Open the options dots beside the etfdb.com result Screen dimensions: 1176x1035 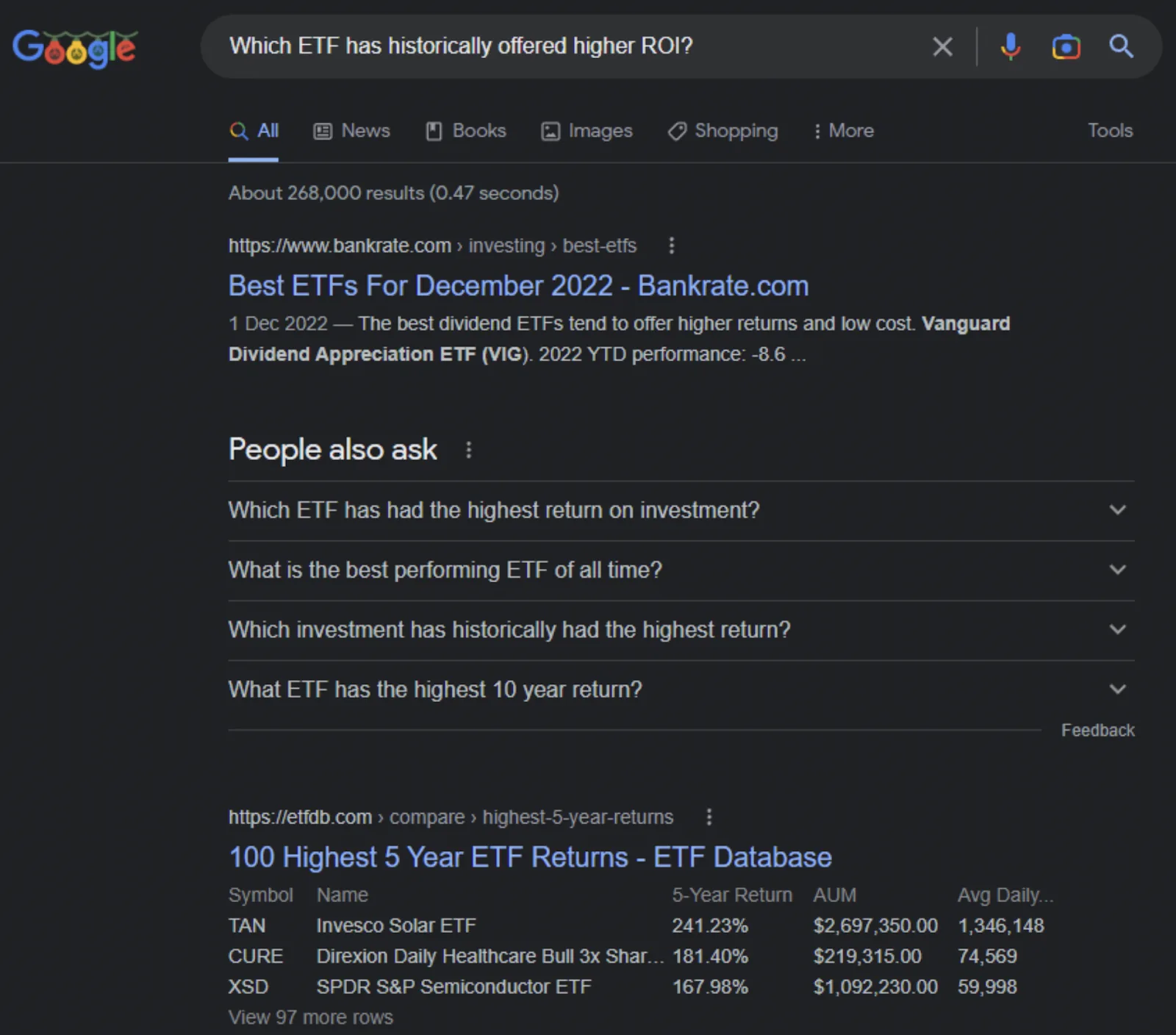tap(709, 817)
